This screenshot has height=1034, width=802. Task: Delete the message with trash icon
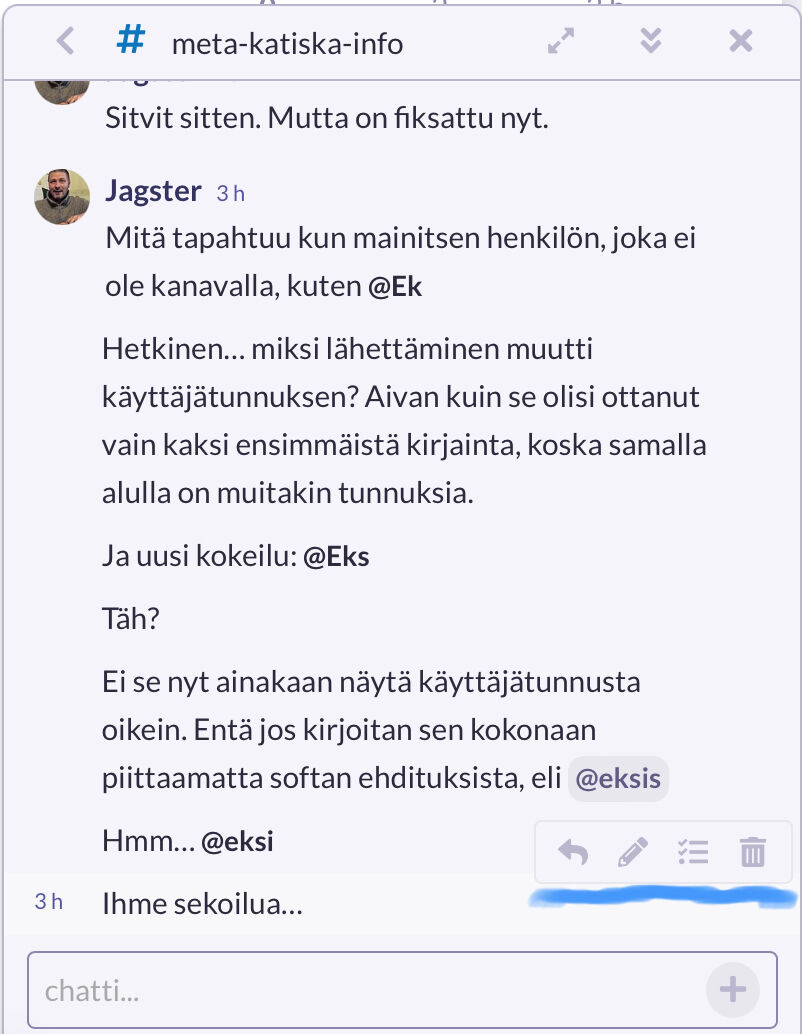pyautogui.click(x=752, y=853)
